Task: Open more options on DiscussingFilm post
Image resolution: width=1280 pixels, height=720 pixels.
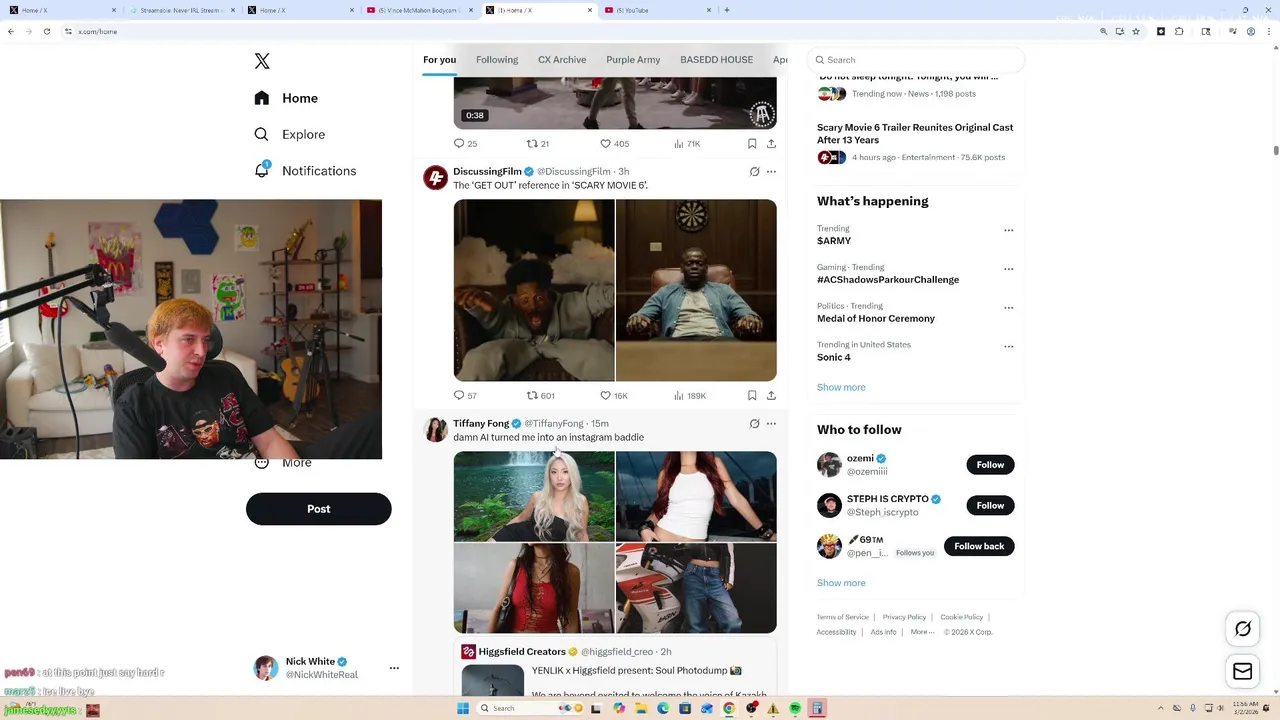Action: [771, 172]
